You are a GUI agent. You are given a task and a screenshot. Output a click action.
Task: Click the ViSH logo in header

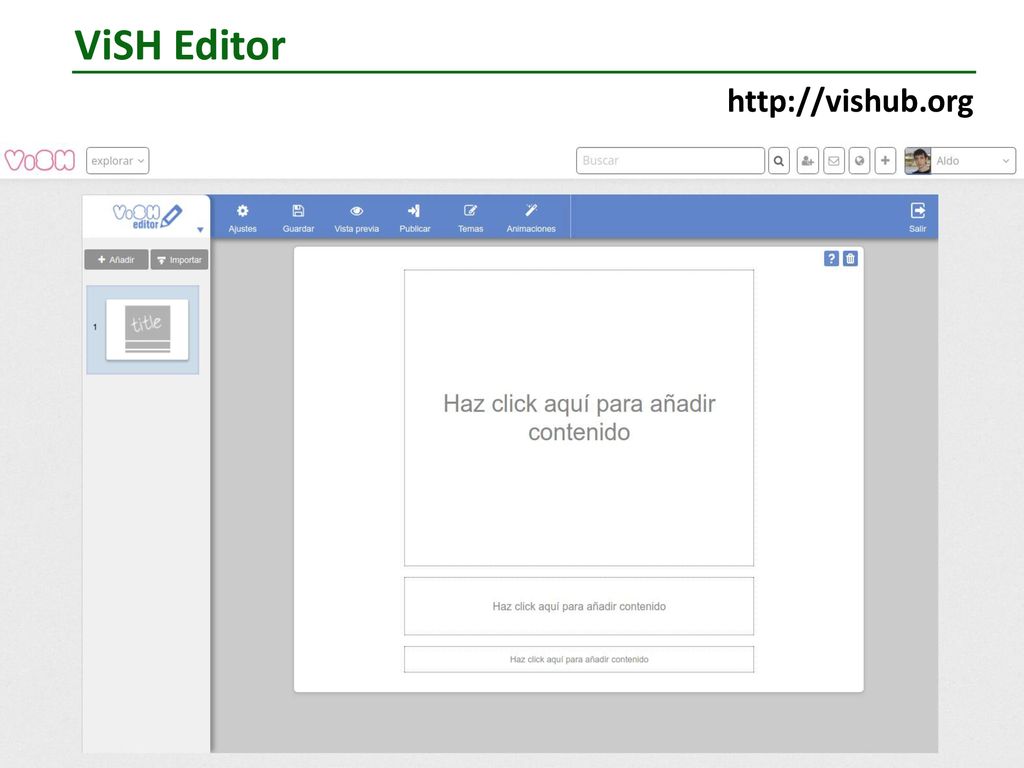[x=40, y=161]
